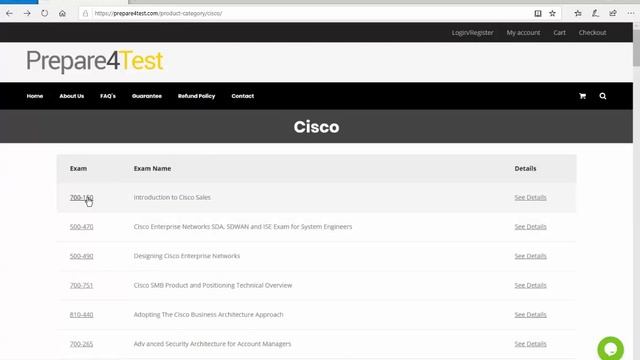Image resolution: width=640 pixels, height=360 pixels.
Task: See Details for exam 500-470 row
Action: coord(530,227)
